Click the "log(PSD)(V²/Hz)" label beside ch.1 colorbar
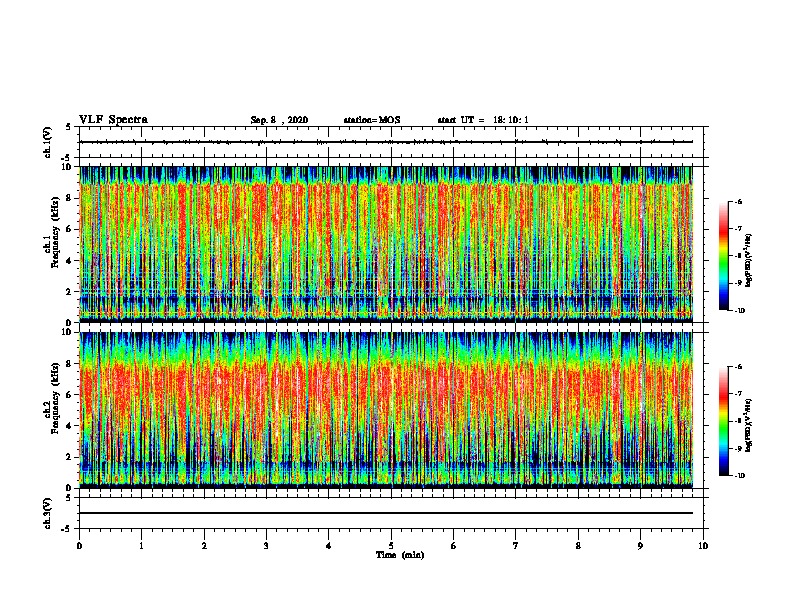Viewport: 792px width, 612px height. point(748,261)
